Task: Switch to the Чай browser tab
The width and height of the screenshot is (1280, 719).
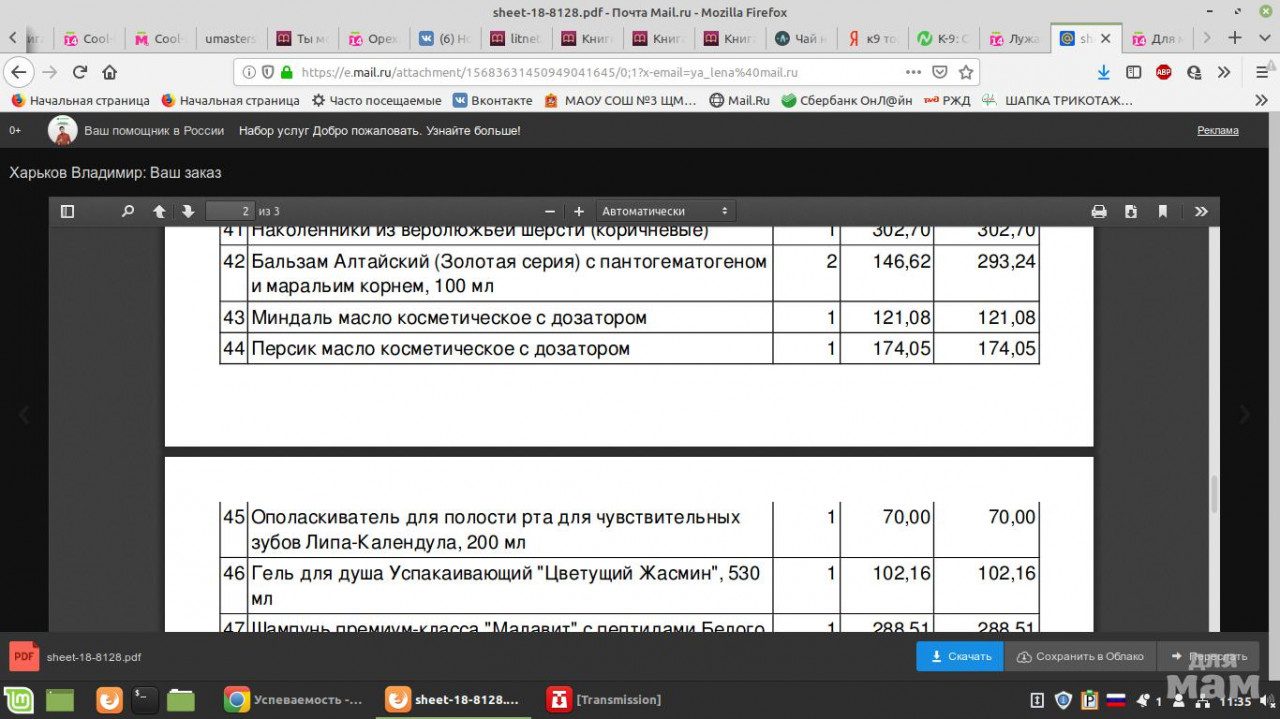Action: [x=800, y=39]
